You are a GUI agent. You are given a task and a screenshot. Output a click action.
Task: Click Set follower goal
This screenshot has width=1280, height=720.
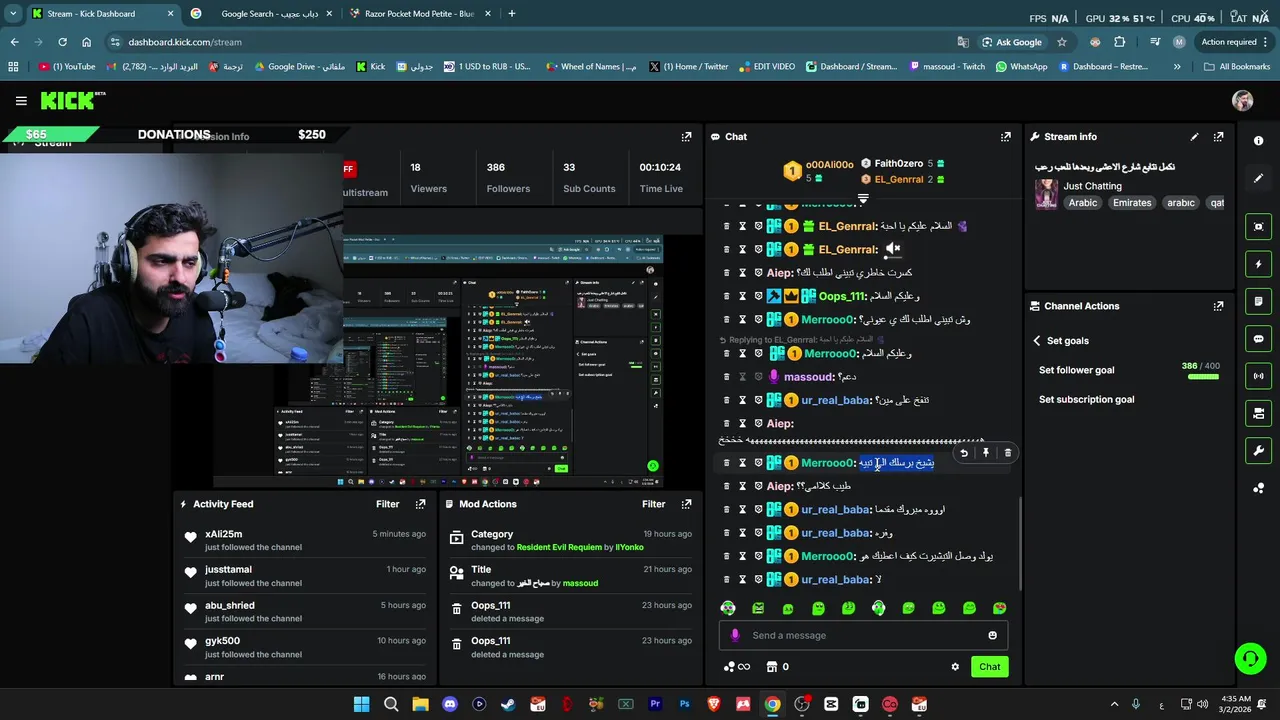click(1076, 370)
